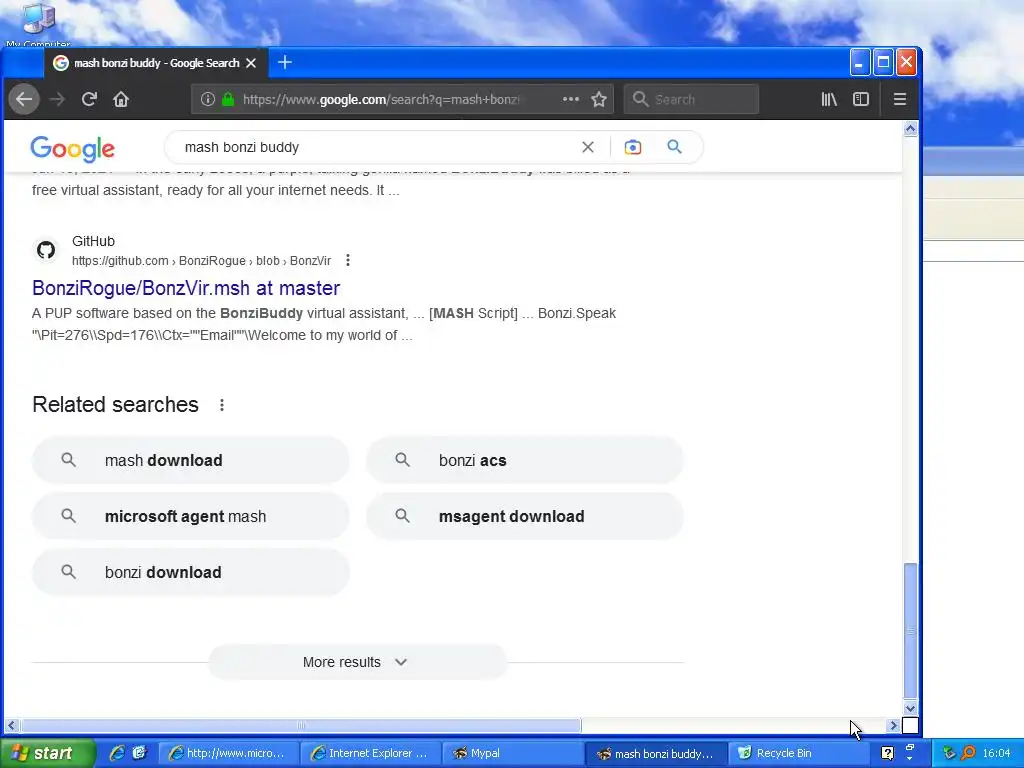Image resolution: width=1024 pixels, height=768 pixels.
Task: Switch to http://www.micro... taskbar window
Action: (x=228, y=753)
